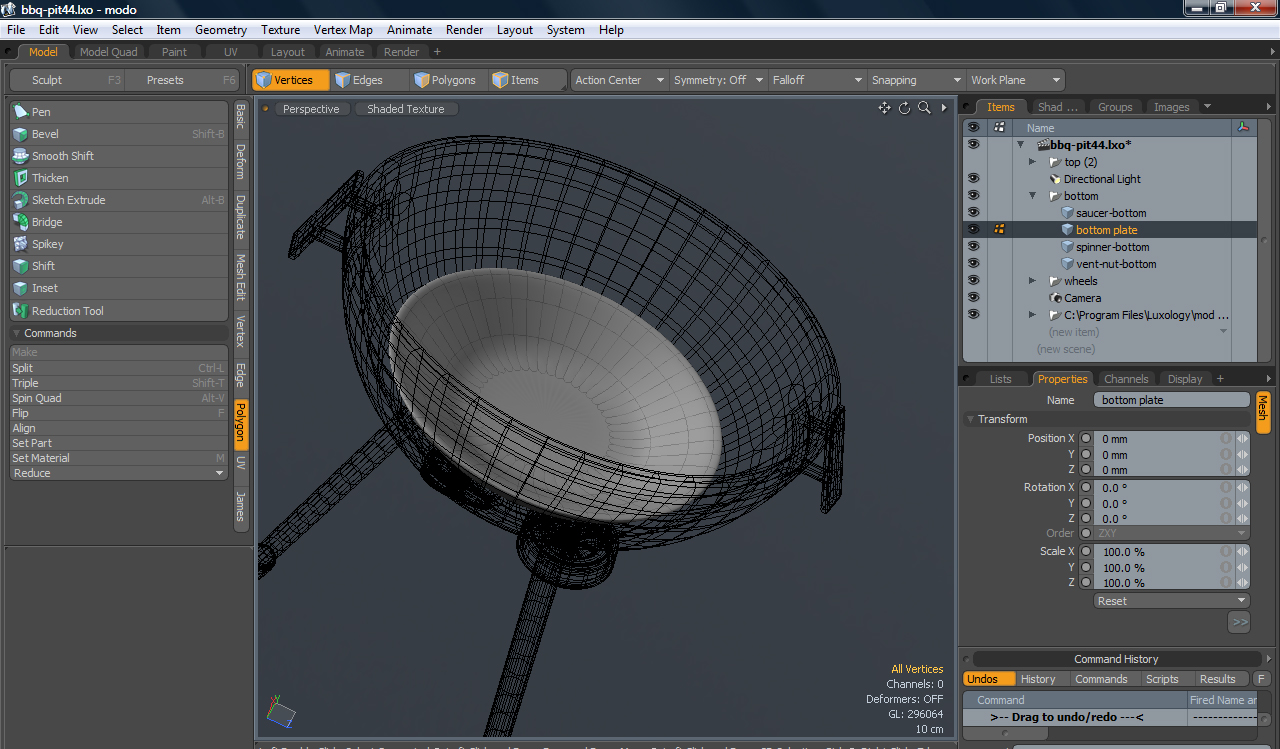The height and width of the screenshot is (749, 1280).
Task: Open the Snapping dropdown
Action: click(916, 80)
